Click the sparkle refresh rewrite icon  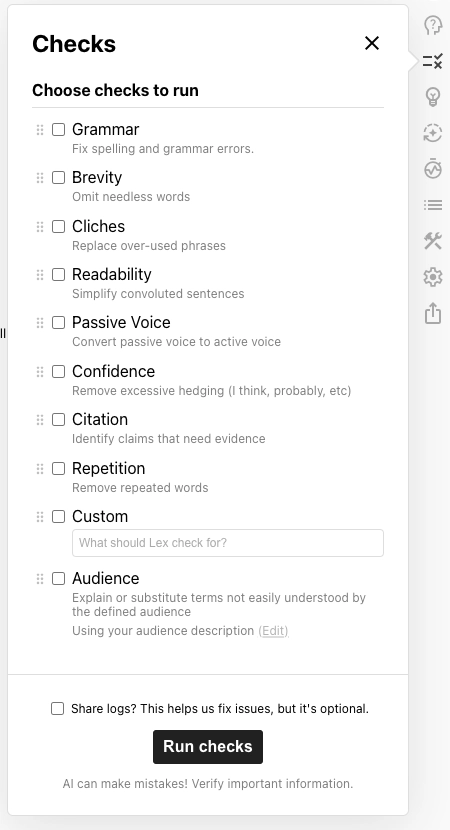point(433,133)
